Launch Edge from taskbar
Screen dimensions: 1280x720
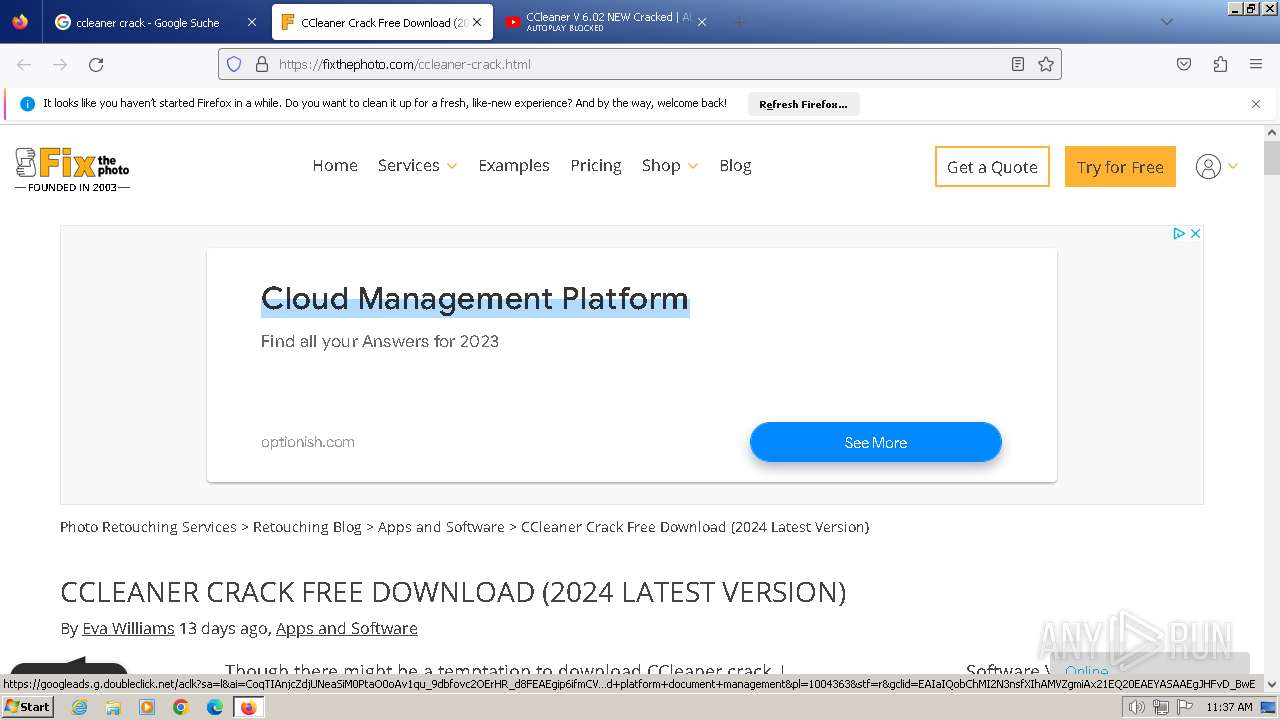pyautogui.click(x=215, y=707)
